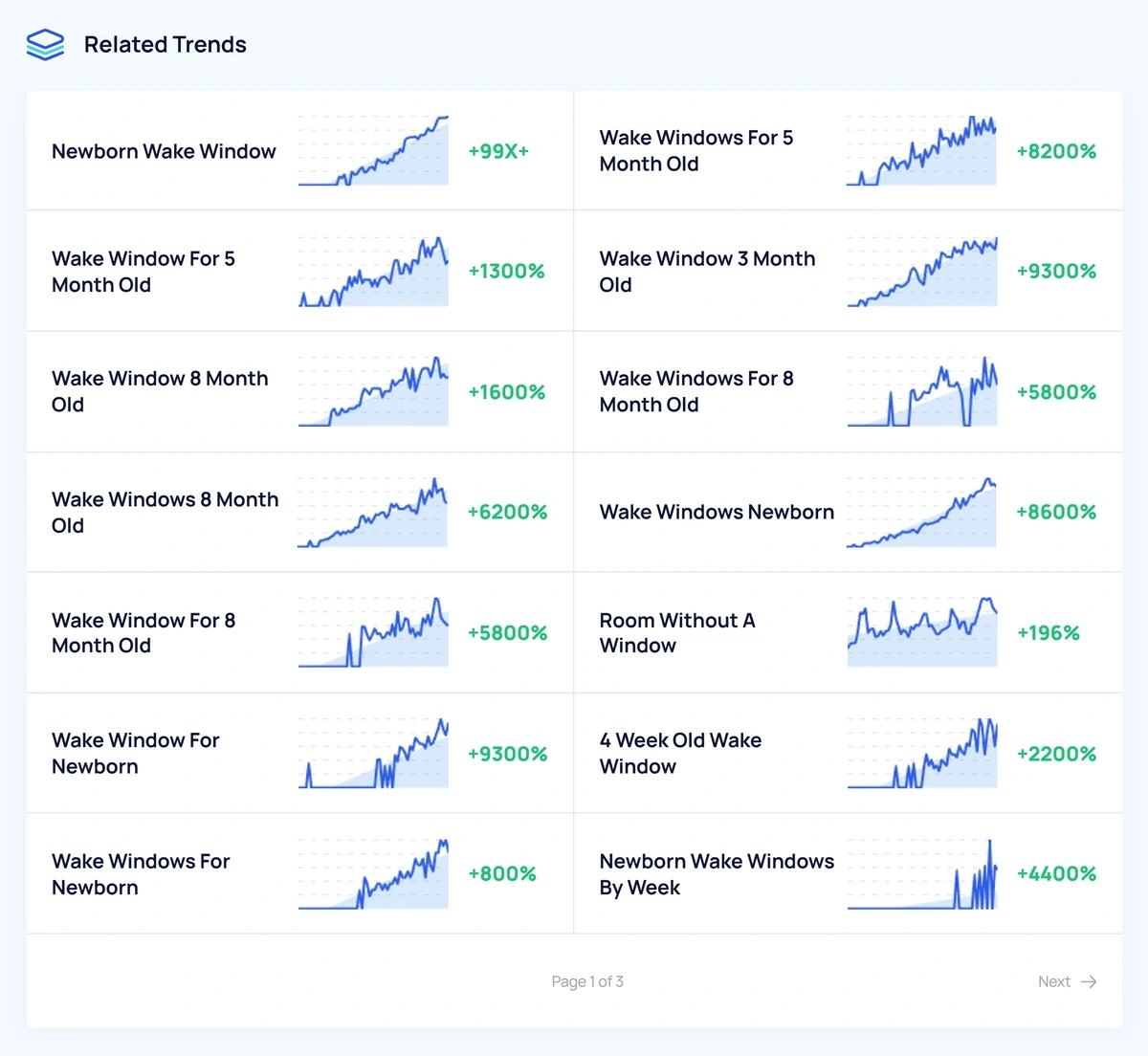This screenshot has width=1148, height=1056.
Task: Click the Wake Window For Newborn sparkline
Action: [373, 753]
